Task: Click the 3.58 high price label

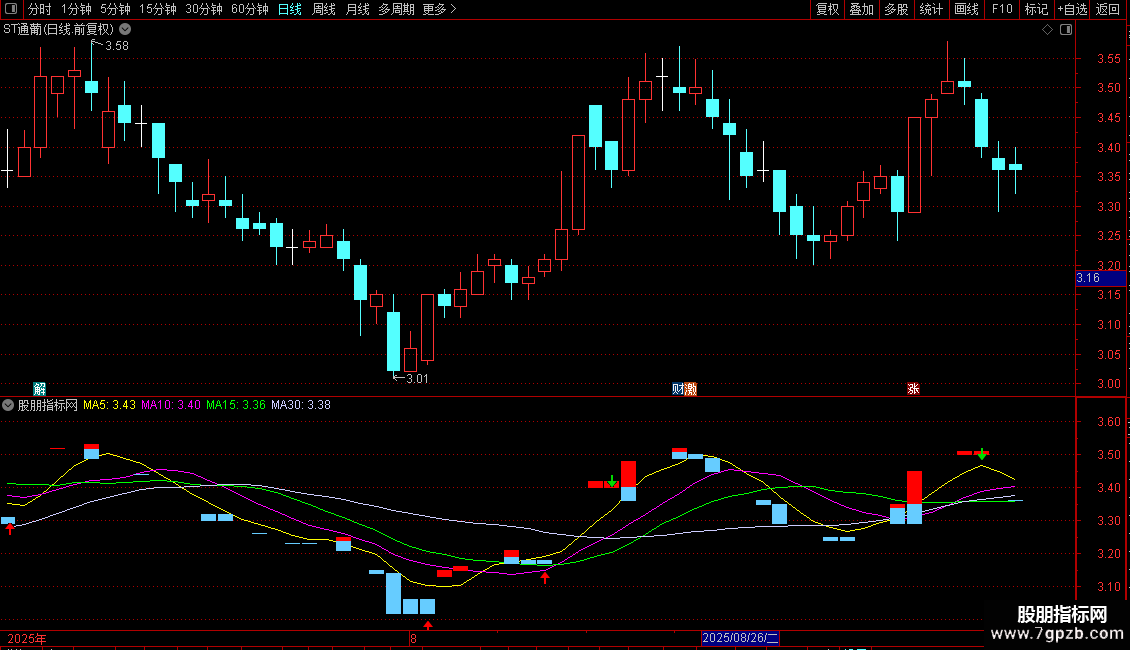Action: tap(117, 45)
